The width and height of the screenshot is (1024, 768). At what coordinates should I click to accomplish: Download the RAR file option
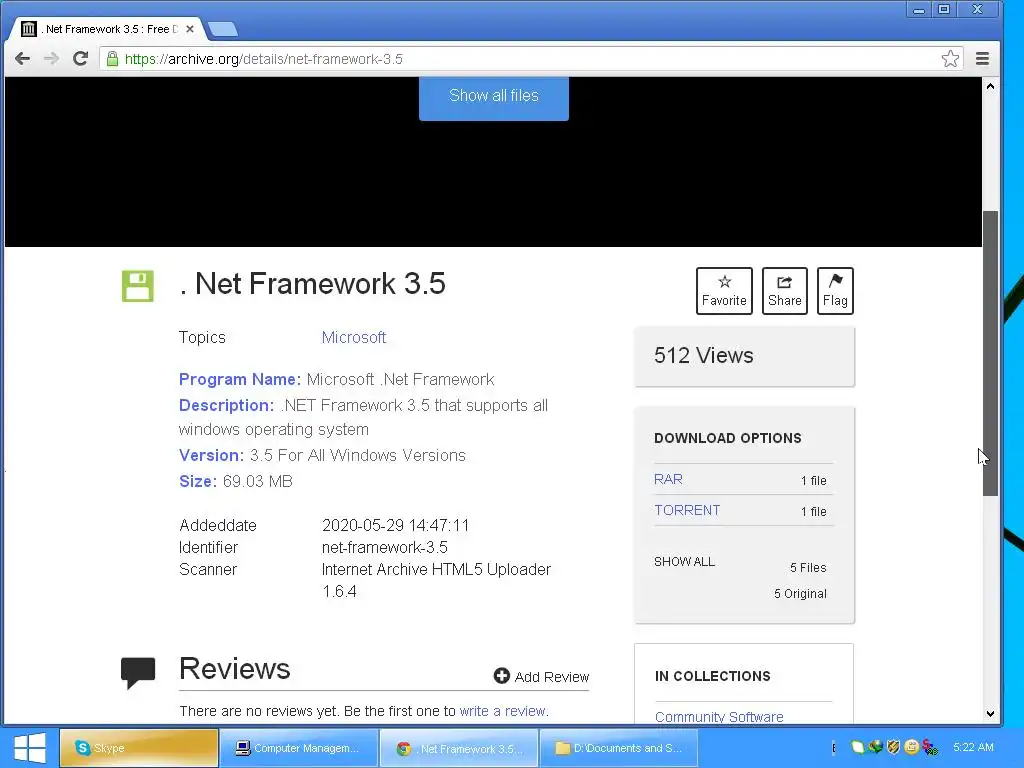point(668,479)
